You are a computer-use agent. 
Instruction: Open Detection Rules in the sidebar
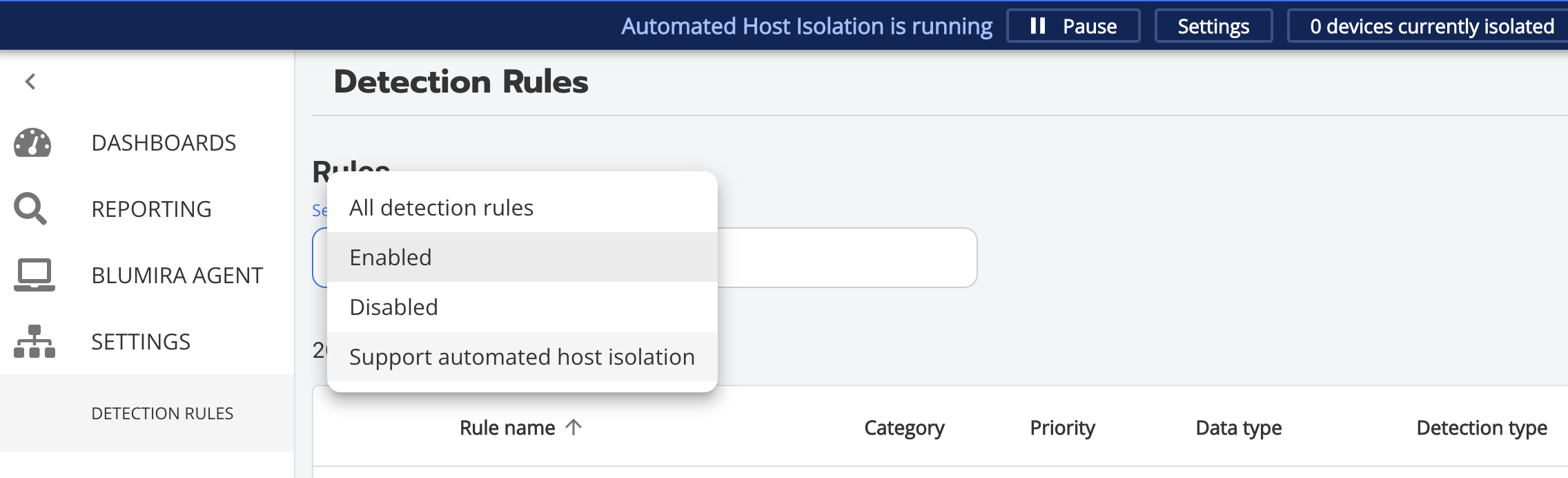[162, 413]
